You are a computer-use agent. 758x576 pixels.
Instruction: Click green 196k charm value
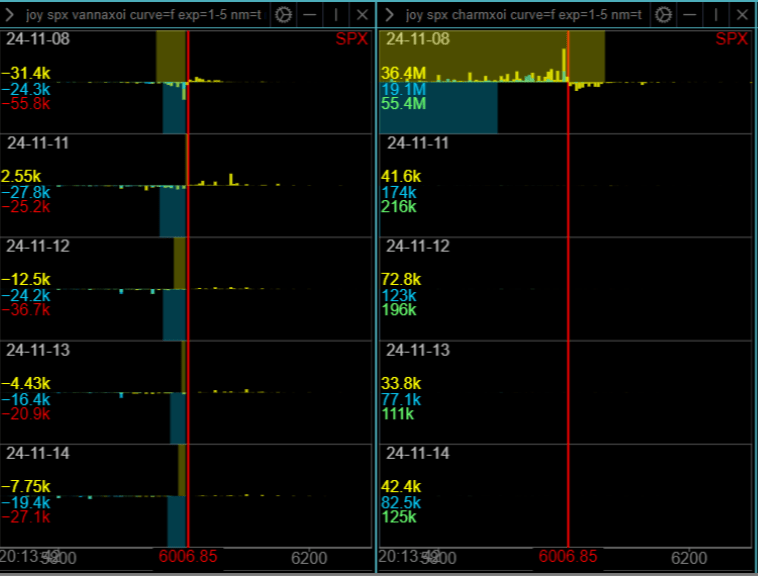399,310
